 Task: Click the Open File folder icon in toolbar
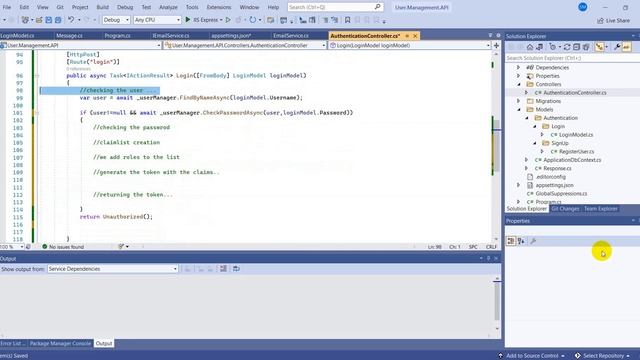pos(39,20)
